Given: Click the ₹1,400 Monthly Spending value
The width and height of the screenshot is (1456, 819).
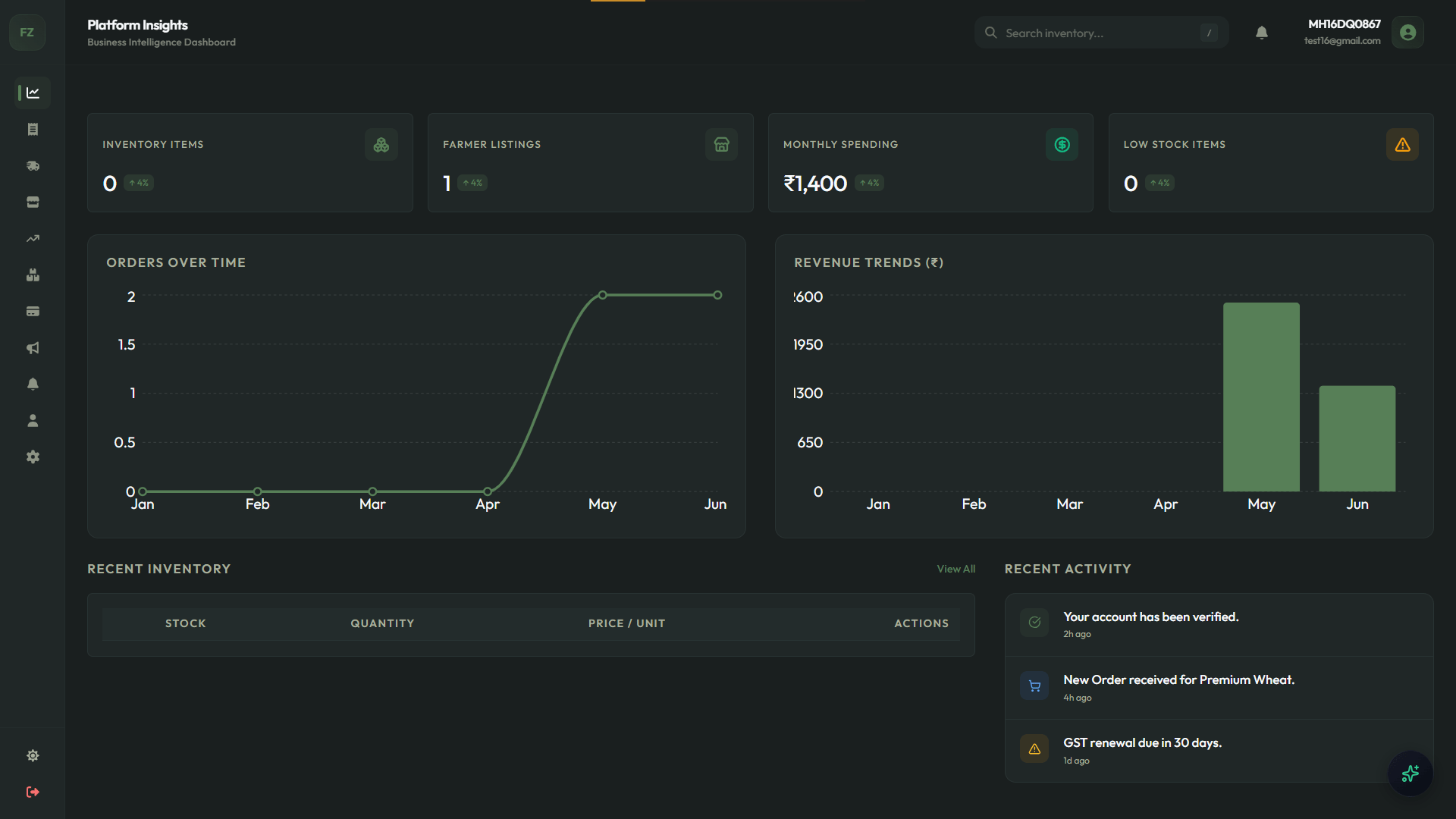Looking at the screenshot, I should (x=815, y=184).
